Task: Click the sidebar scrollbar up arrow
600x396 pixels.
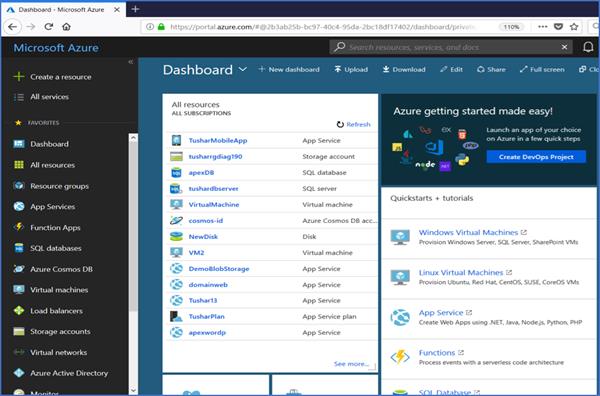Action: click(133, 138)
